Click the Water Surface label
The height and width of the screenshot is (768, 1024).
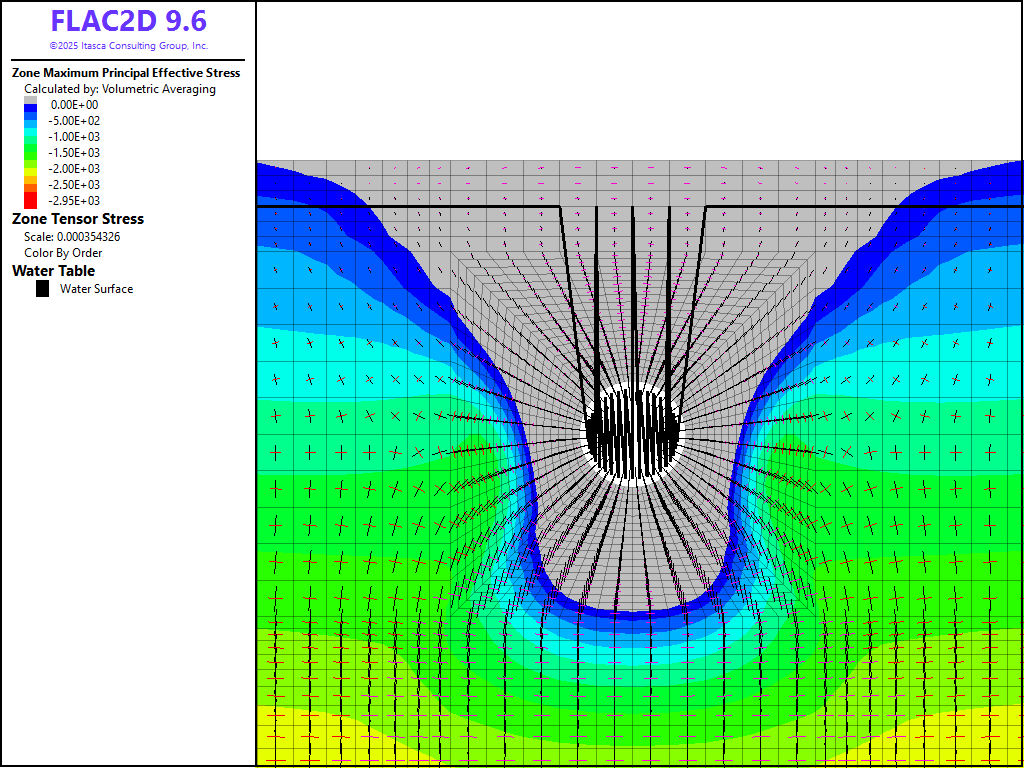pyautogui.click(x=96, y=289)
